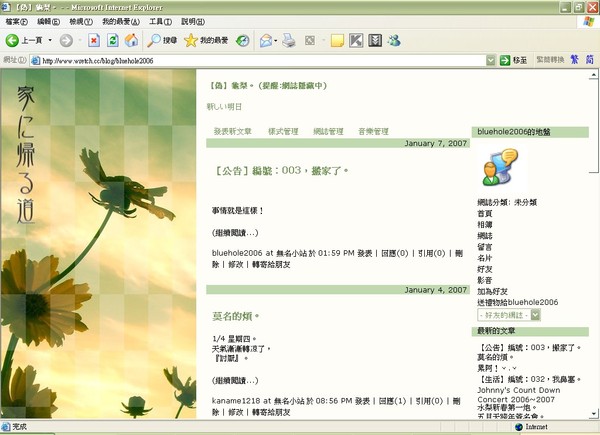
Task: Click 送禮物給bluehole2006 link
Action: 517,302
